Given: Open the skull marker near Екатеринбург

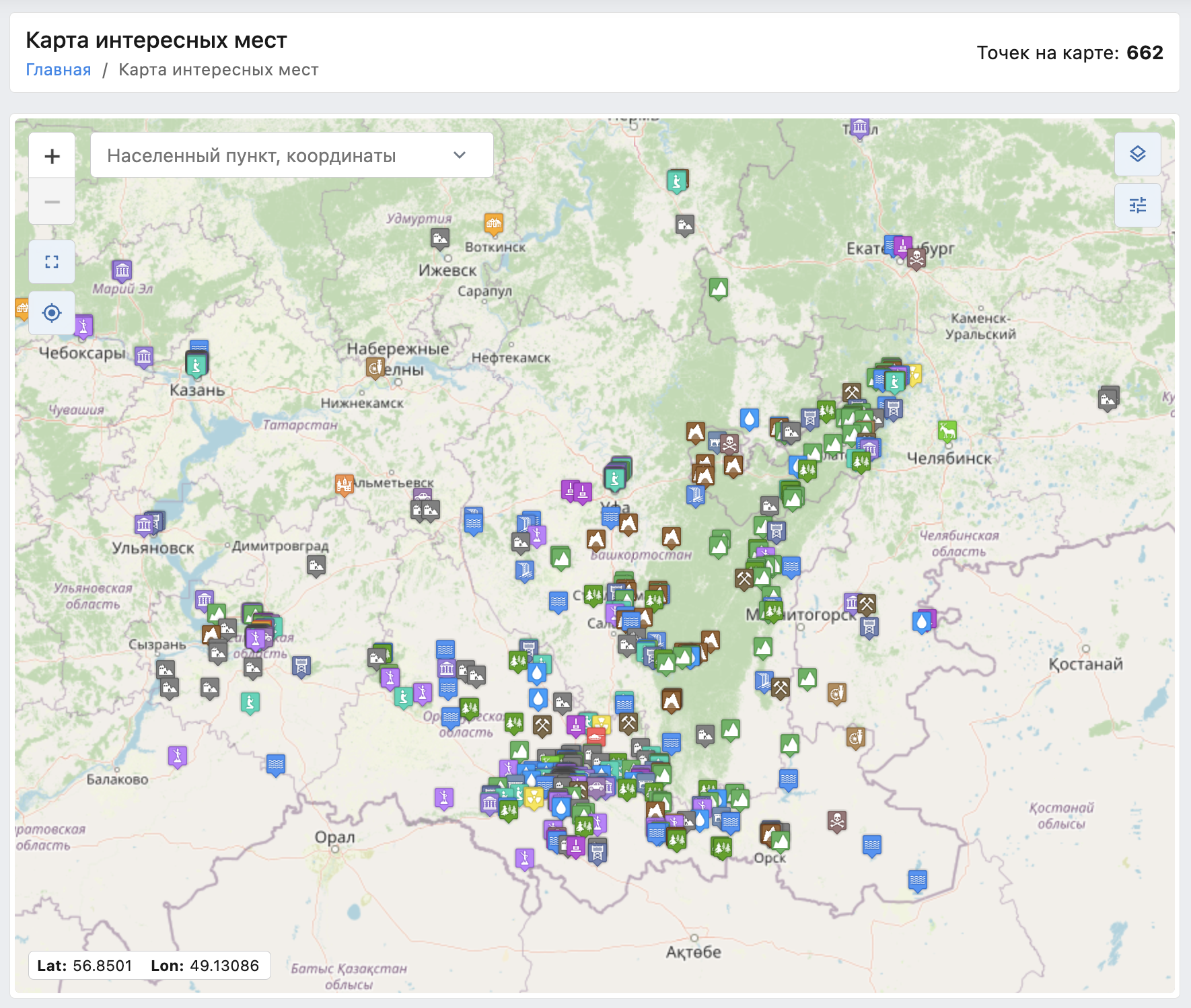Looking at the screenshot, I should pos(916,257).
